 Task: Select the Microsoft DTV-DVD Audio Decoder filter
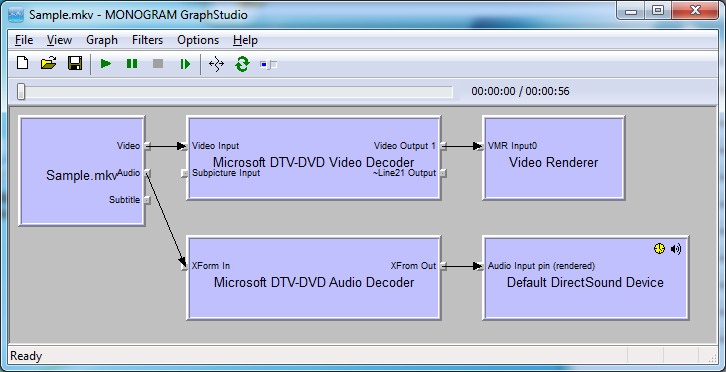tap(313, 278)
